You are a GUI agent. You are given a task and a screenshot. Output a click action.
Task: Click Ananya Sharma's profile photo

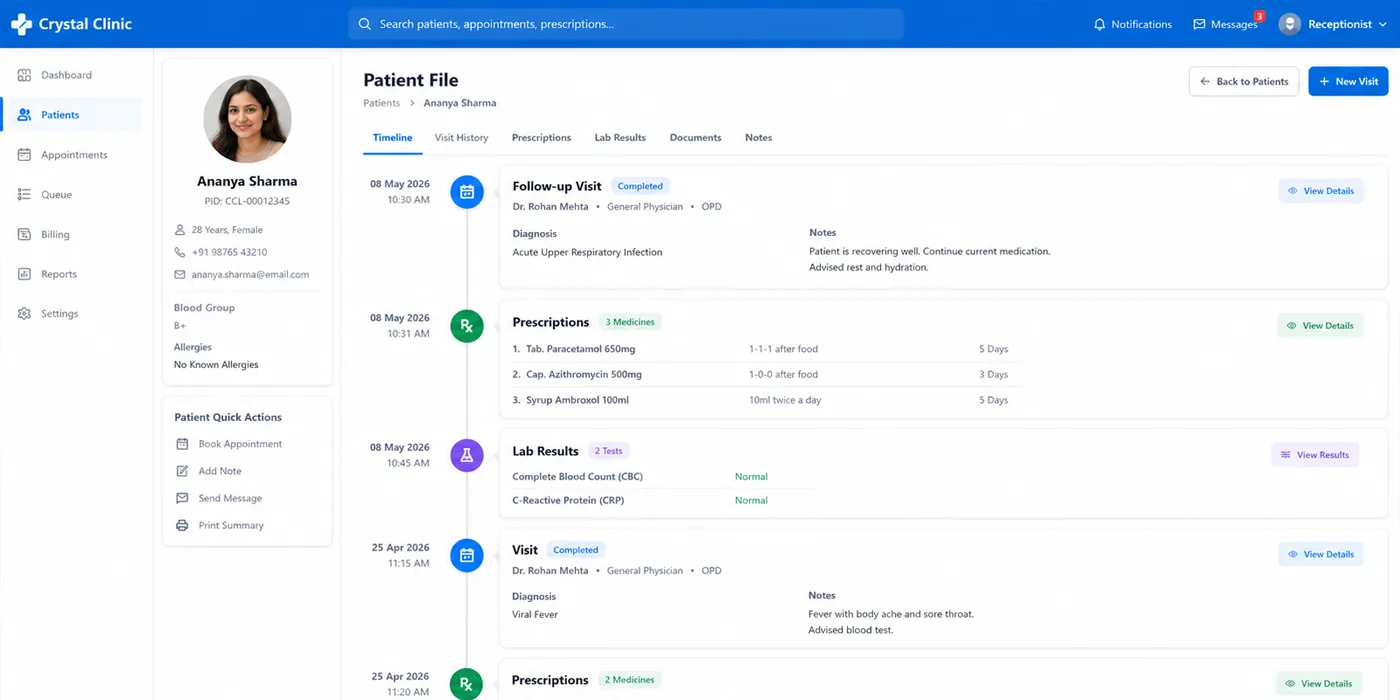(247, 120)
